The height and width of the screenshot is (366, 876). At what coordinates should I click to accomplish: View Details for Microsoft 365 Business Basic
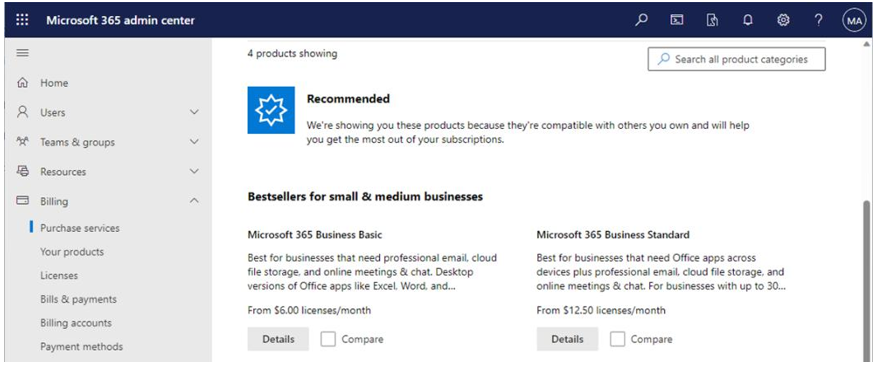(x=278, y=339)
